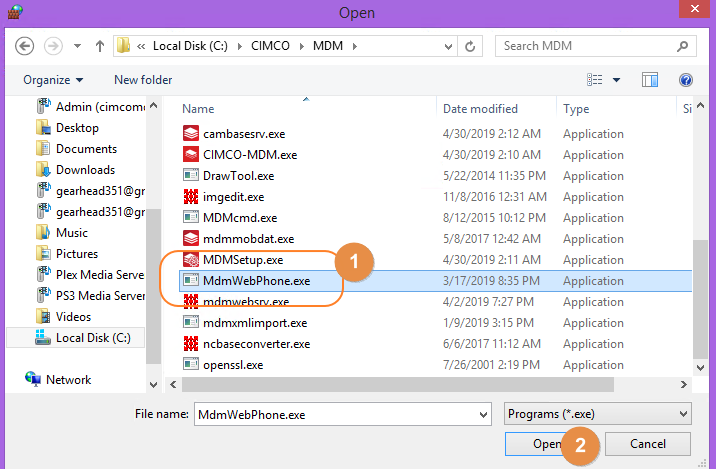Click the Cancel button
The image size is (716, 469).
648,444
